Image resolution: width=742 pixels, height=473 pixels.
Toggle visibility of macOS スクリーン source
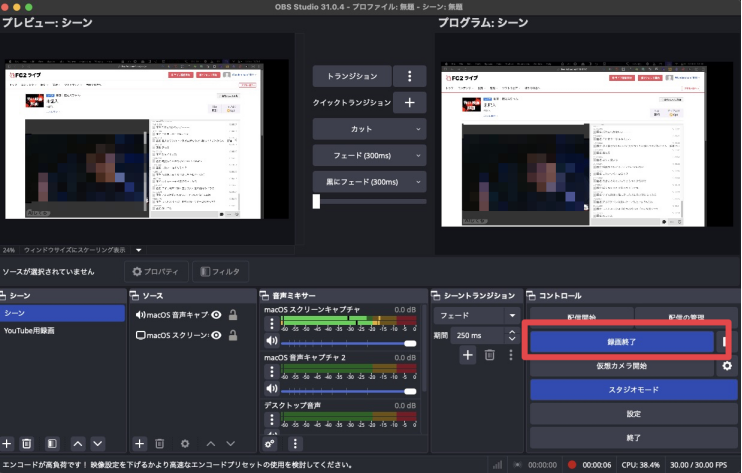pyautogui.click(x=216, y=335)
